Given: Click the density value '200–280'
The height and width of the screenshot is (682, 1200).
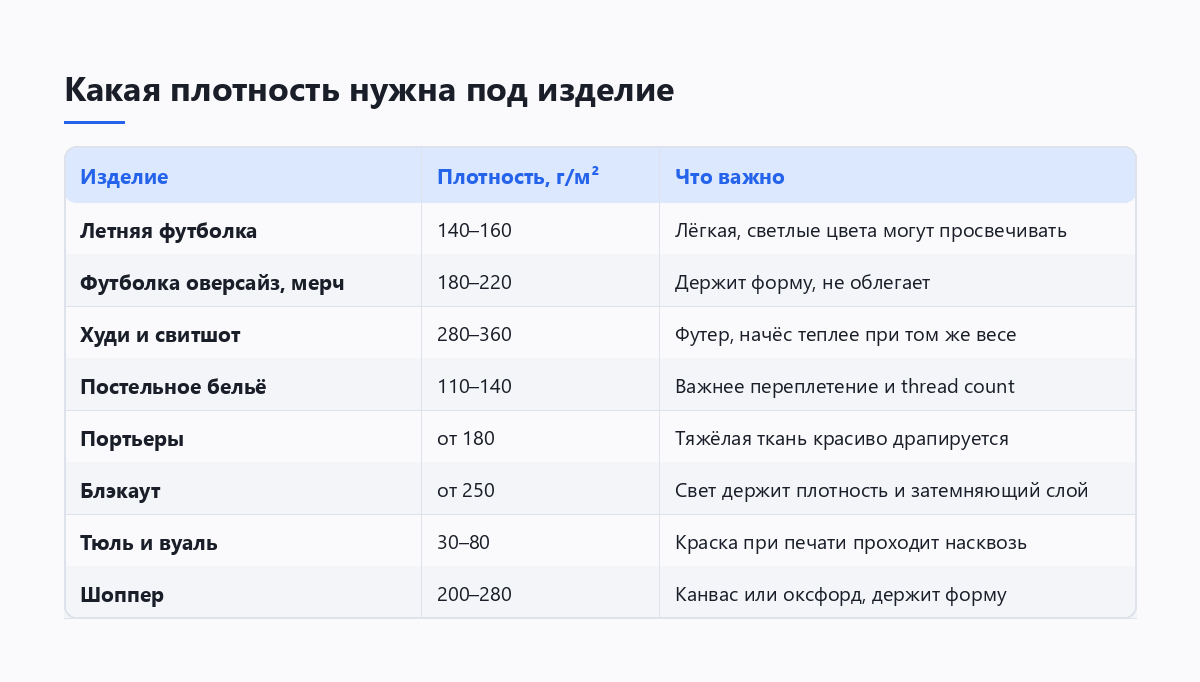Looking at the screenshot, I should (474, 595).
